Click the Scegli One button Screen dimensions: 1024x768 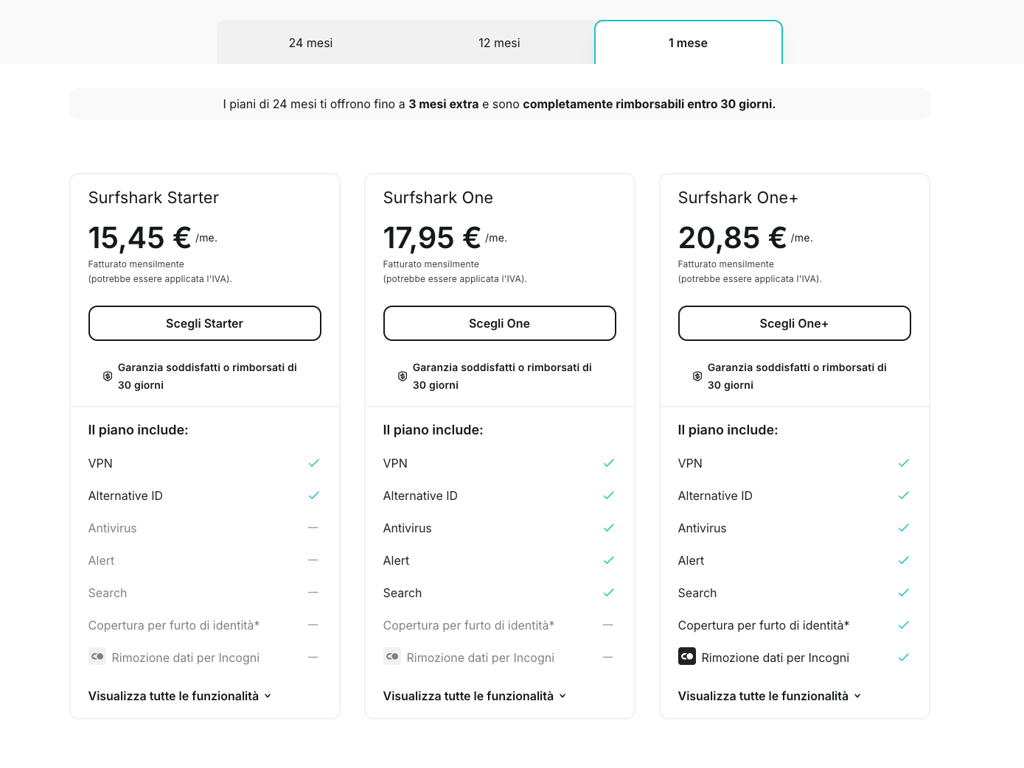click(x=499, y=323)
